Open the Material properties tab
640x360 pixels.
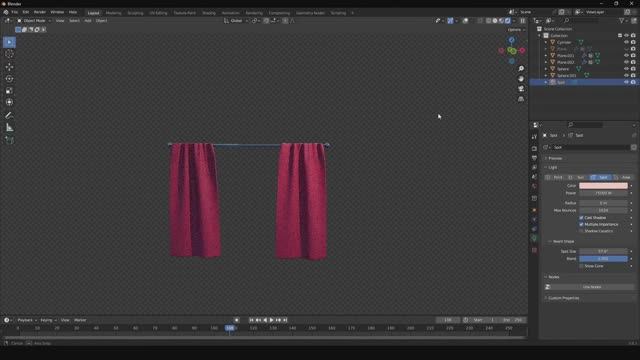click(534, 250)
